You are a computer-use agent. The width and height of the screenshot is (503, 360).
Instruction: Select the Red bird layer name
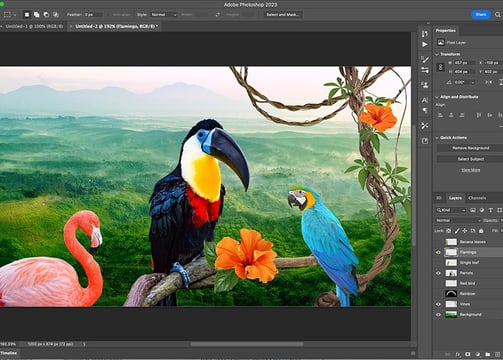pyautogui.click(x=467, y=283)
